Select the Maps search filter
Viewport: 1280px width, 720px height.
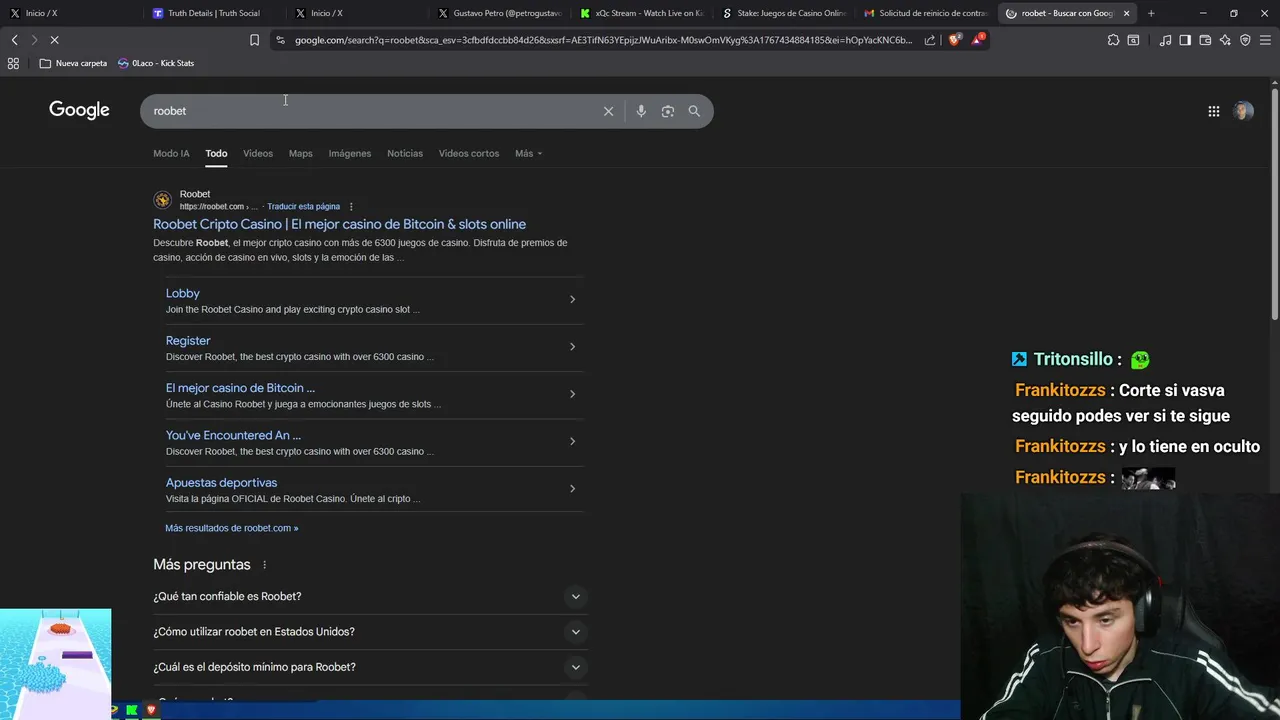(301, 153)
